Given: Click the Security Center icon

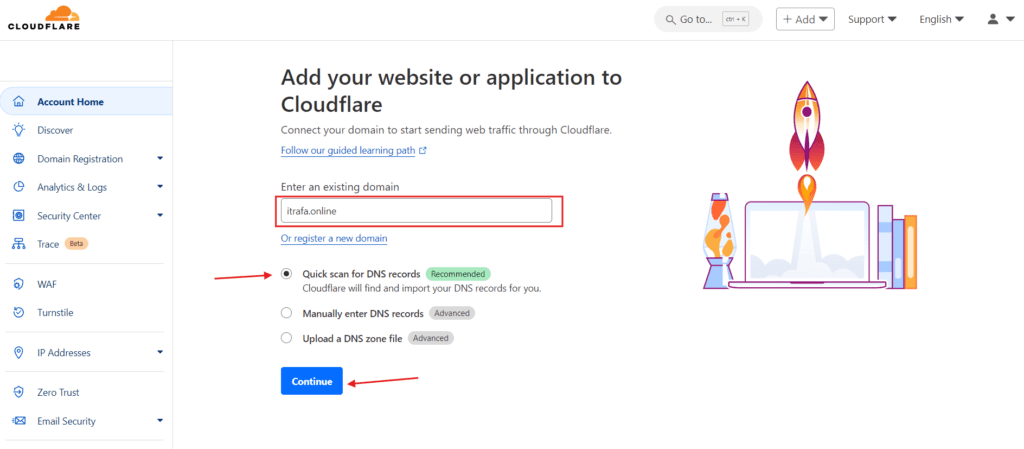Looking at the screenshot, I should [x=19, y=215].
